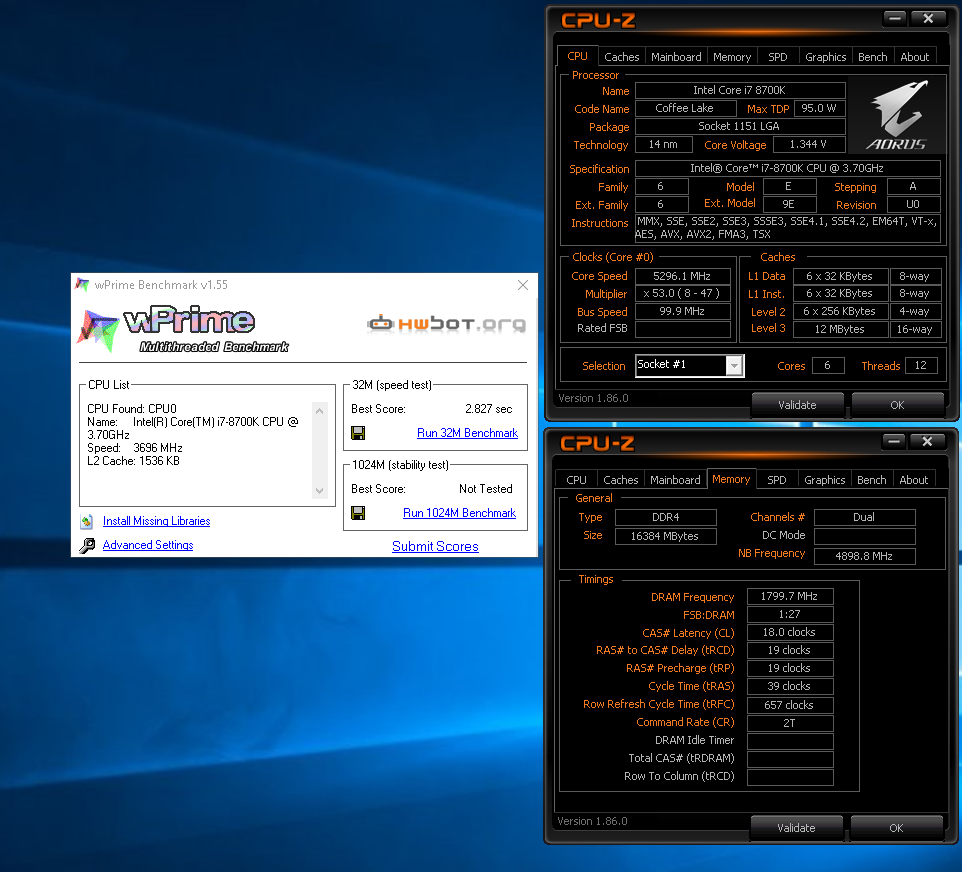The height and width of the screenshot is (872, 962).
Task: Click the NB Frequency 4898.8 MHz value
Action: tap(864, 557)
